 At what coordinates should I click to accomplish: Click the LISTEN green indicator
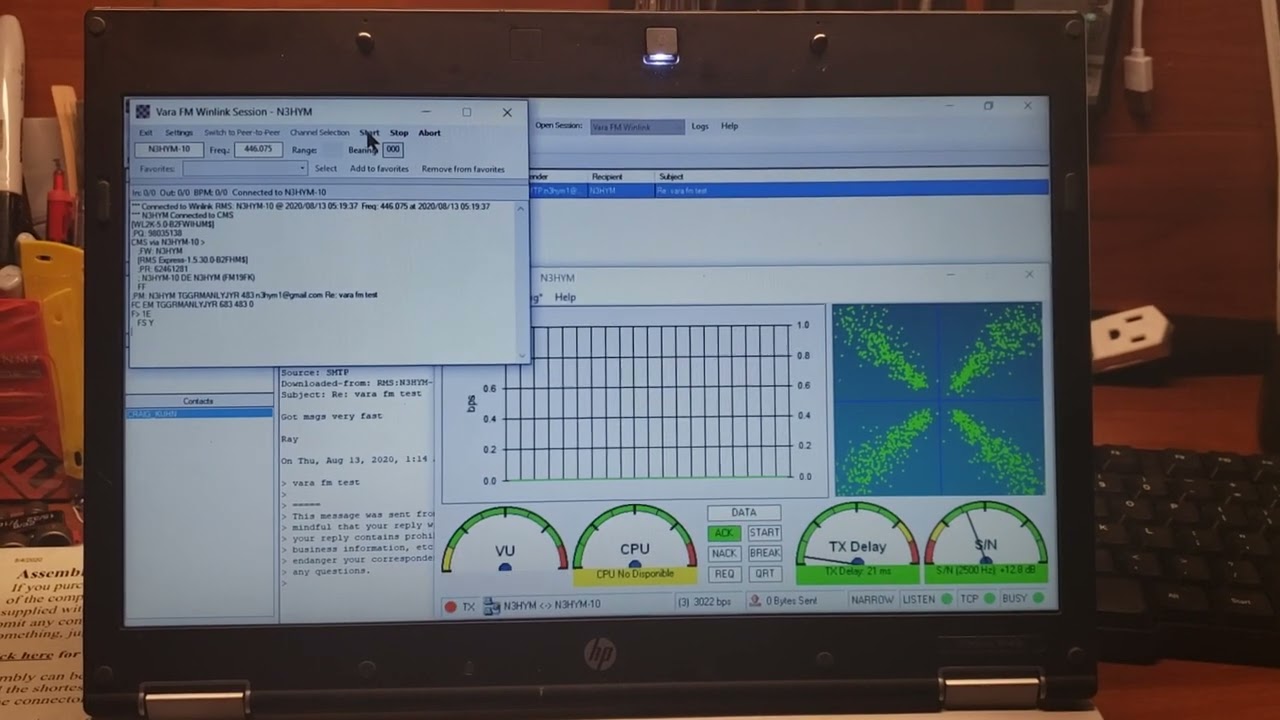(x=946, y=599)
